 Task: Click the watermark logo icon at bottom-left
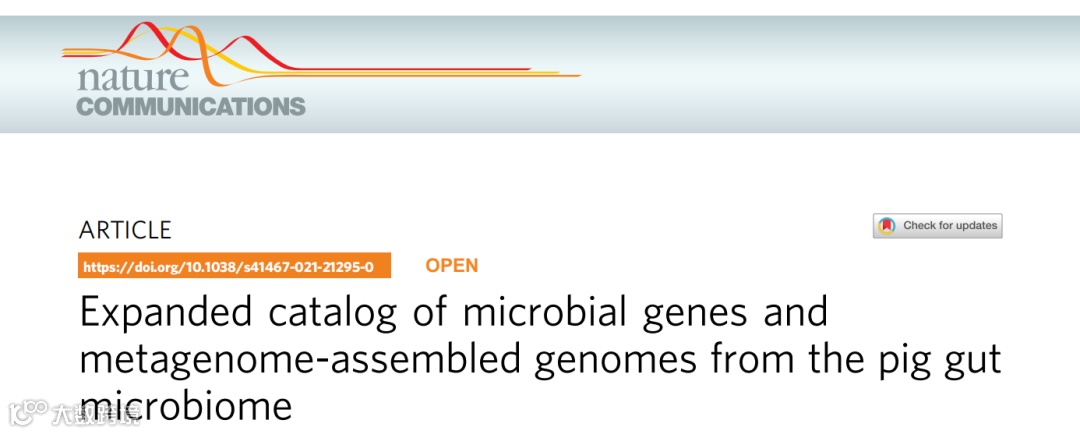tap(25, 413)
